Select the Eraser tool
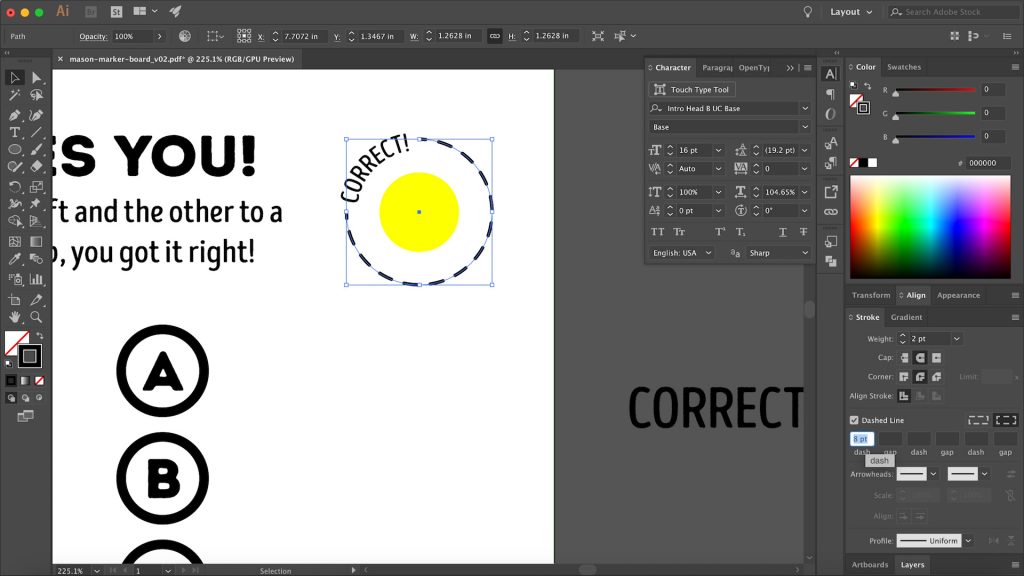The width and height of the screenshot is (1024, 576). [37, 167]
